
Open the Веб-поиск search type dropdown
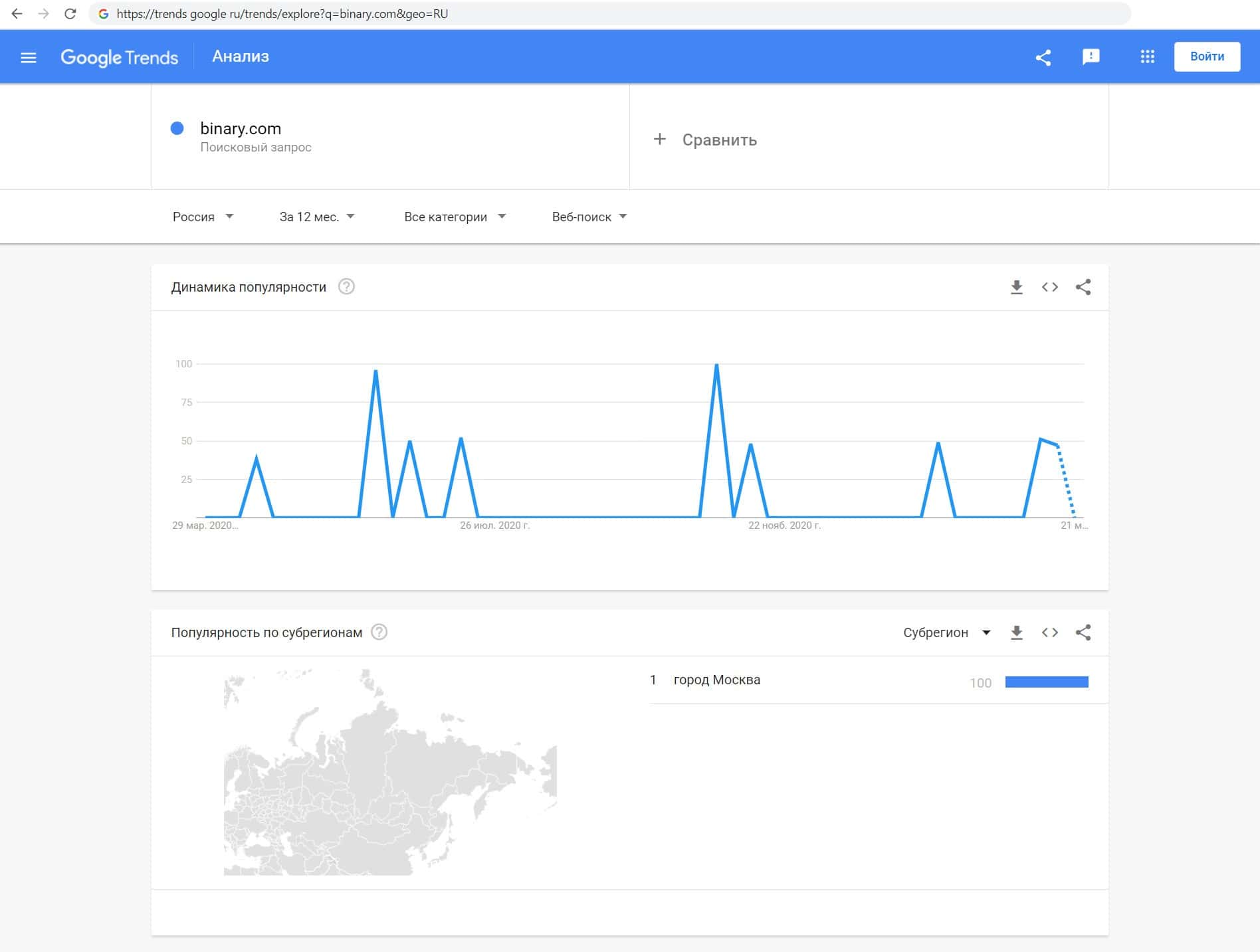click(x=589, y=217)
